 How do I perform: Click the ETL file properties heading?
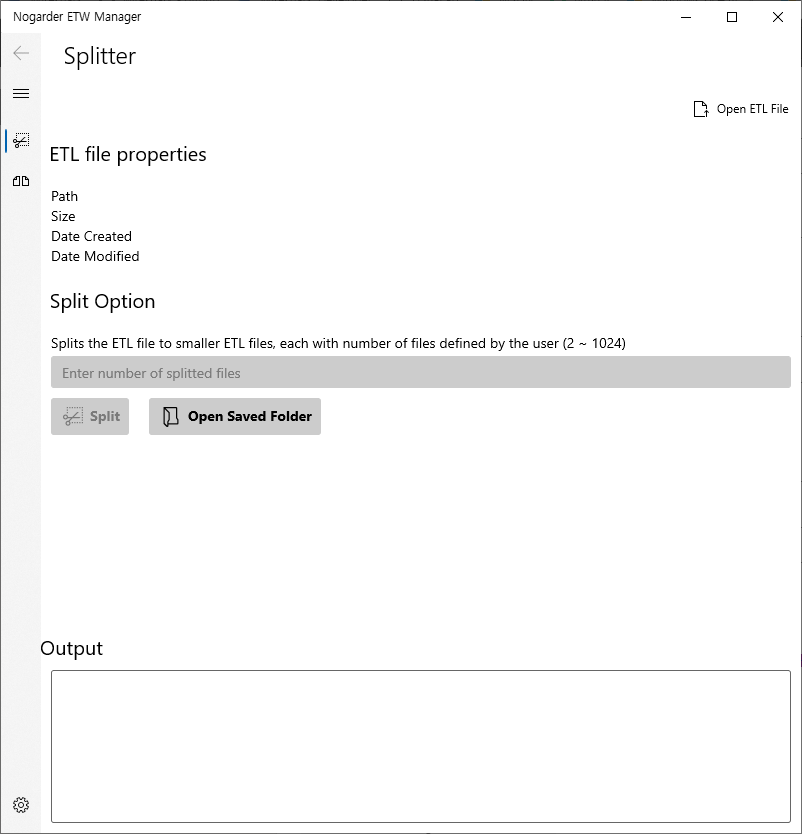click(x=128, y=155)
